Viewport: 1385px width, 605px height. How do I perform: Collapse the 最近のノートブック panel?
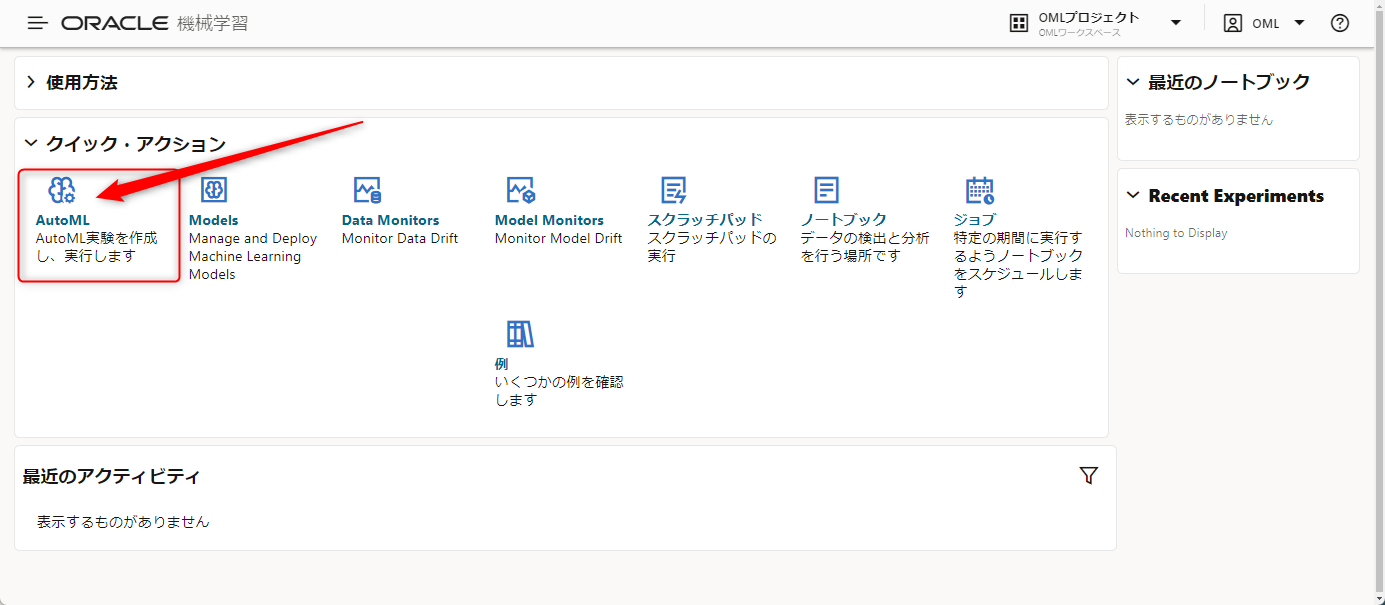(x=1133, y=82)
